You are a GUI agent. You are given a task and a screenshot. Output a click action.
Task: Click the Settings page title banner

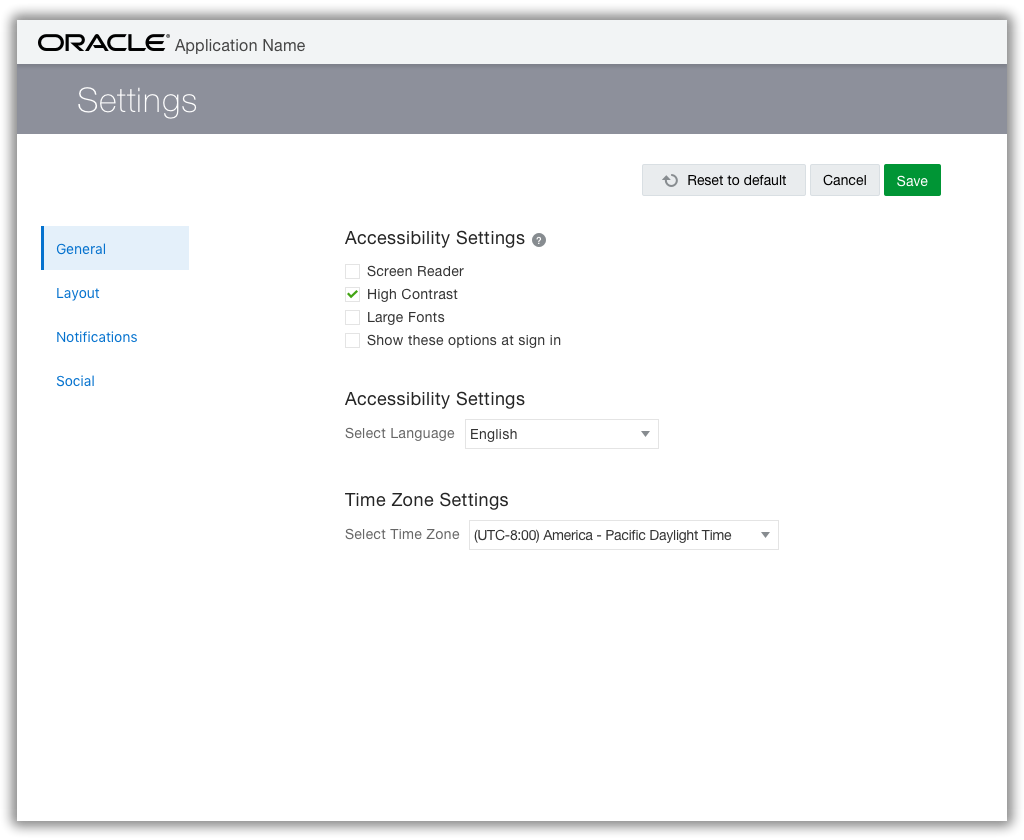point(137,99)
